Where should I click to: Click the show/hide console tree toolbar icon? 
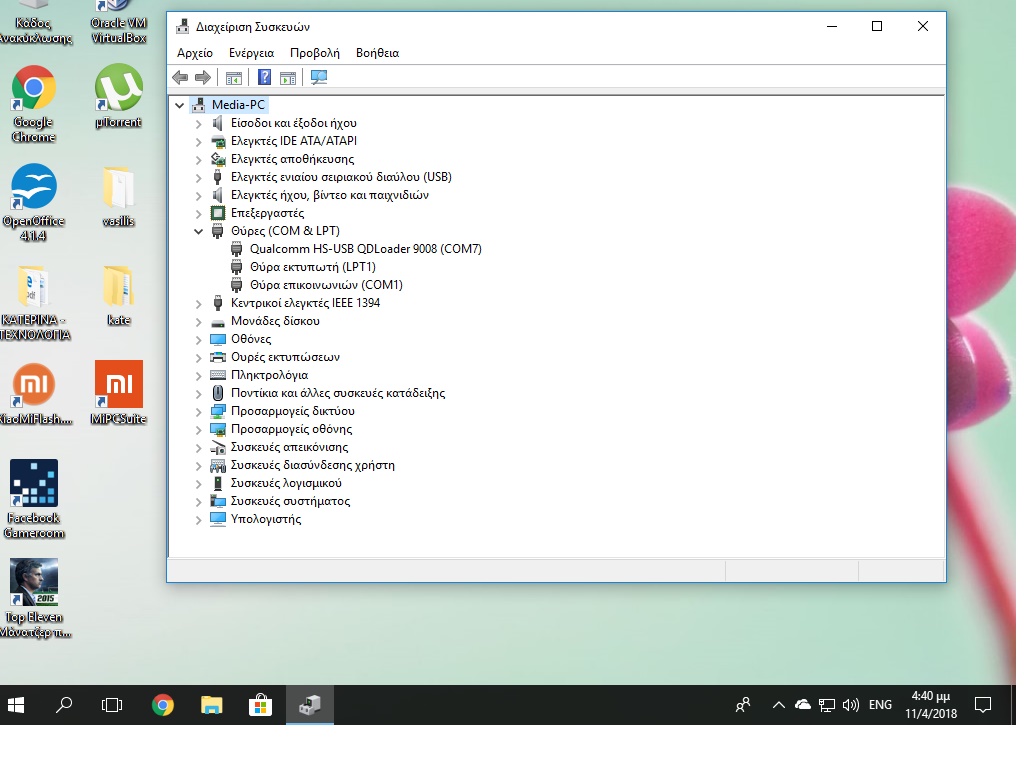click(233, 78)
